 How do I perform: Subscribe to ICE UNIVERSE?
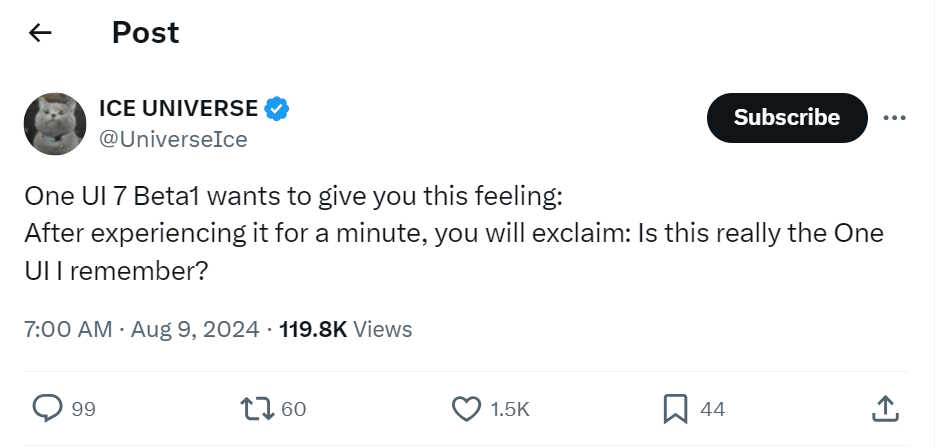pos(786,118)
